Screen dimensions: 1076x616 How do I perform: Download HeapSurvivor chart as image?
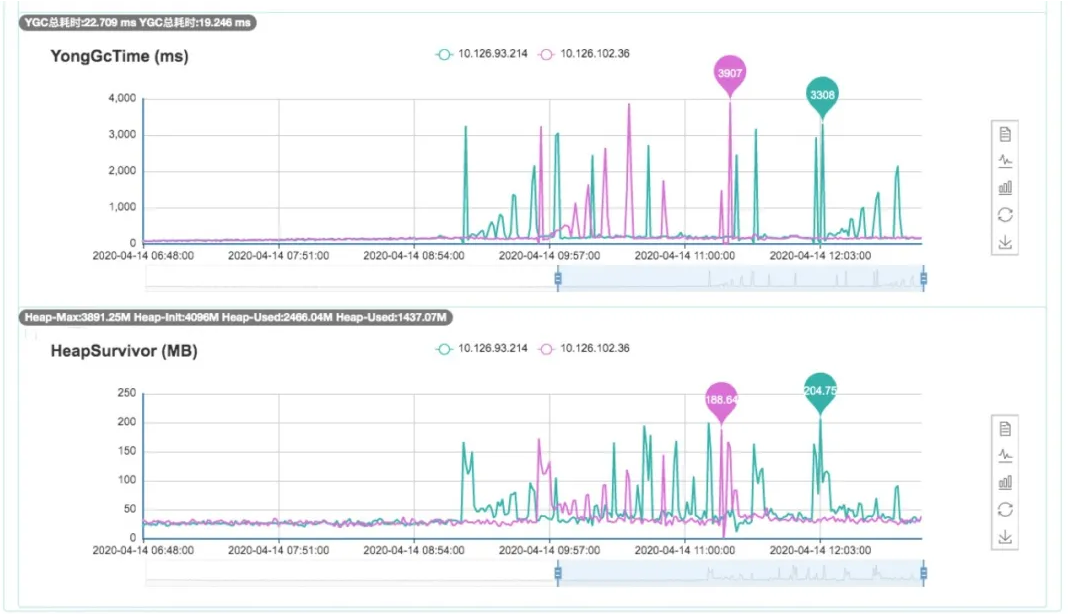click(x=1005, y=536)
